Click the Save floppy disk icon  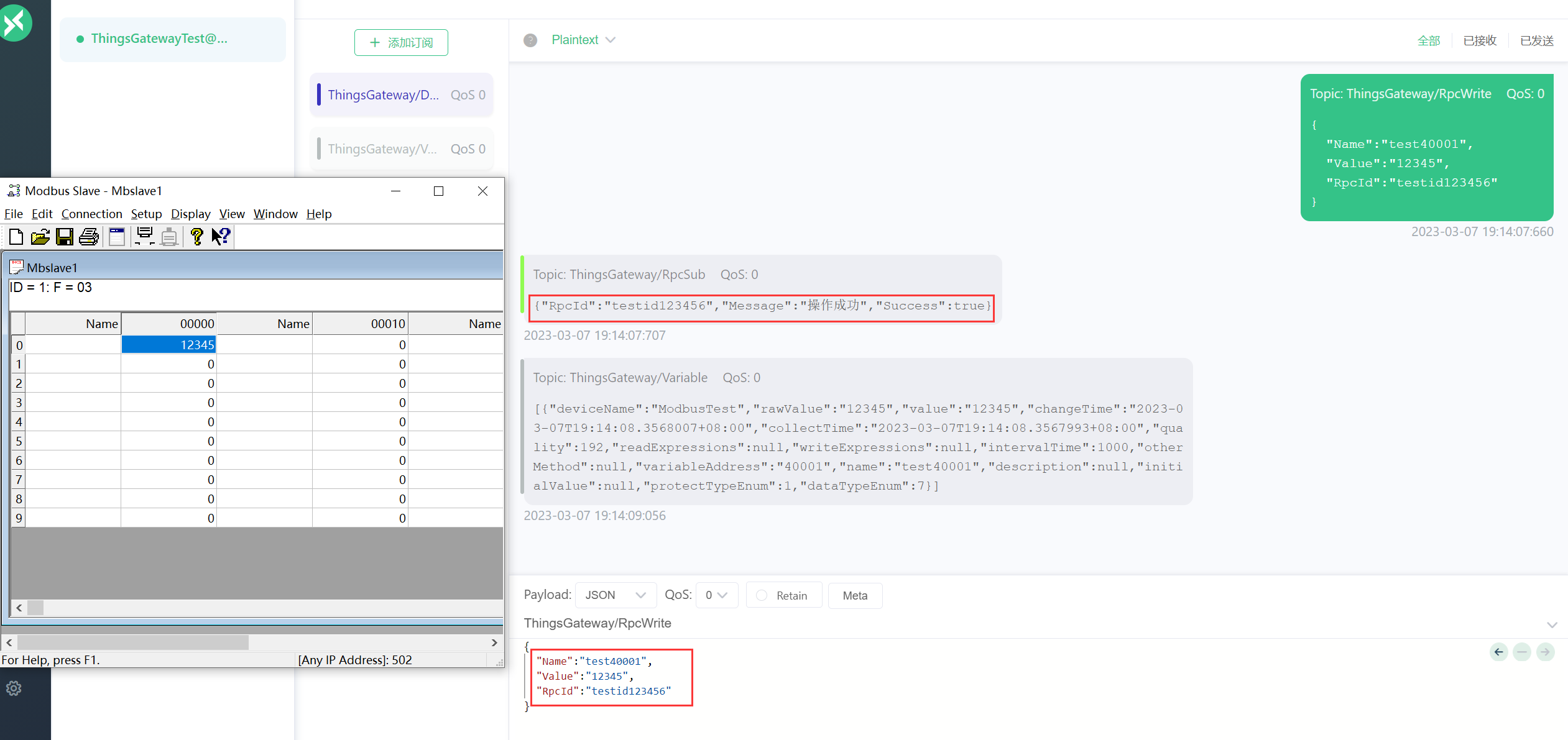pyautogui.click(x=64, y=237)
